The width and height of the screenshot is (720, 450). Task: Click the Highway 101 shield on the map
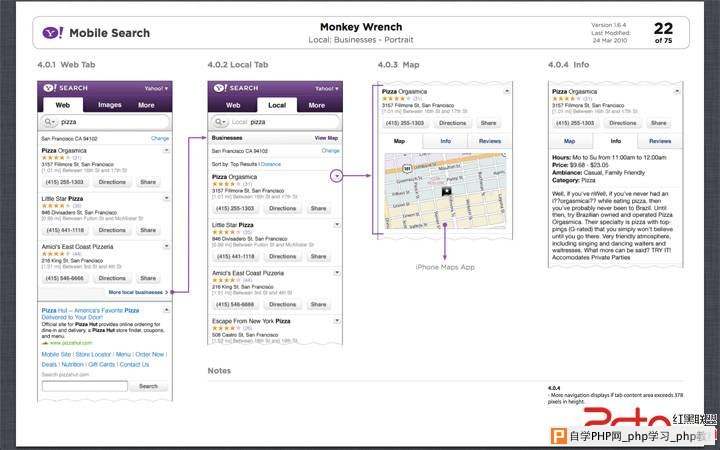click(x=407, y=169)
